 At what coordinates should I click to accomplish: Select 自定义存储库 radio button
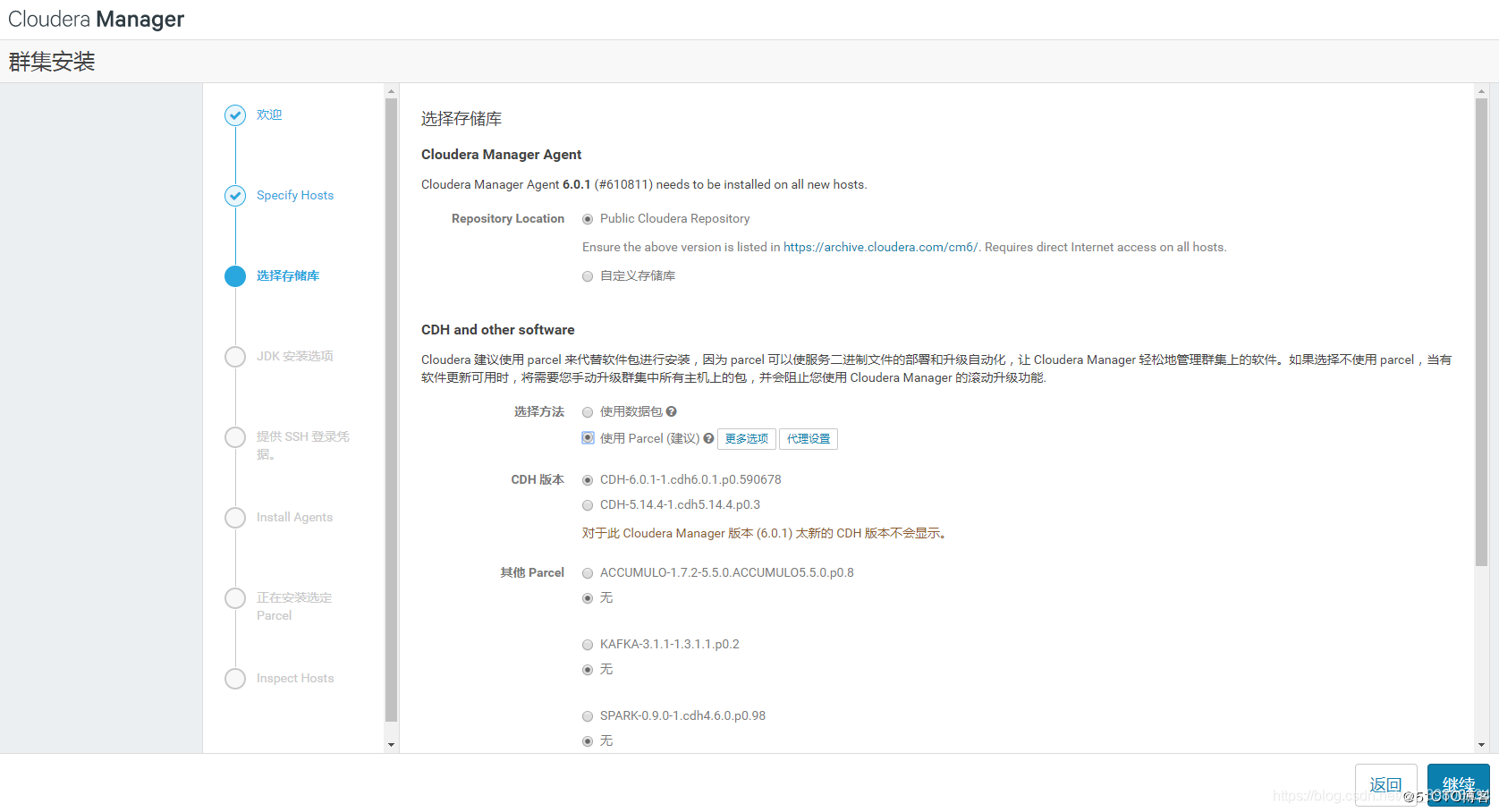click(588, 276)
